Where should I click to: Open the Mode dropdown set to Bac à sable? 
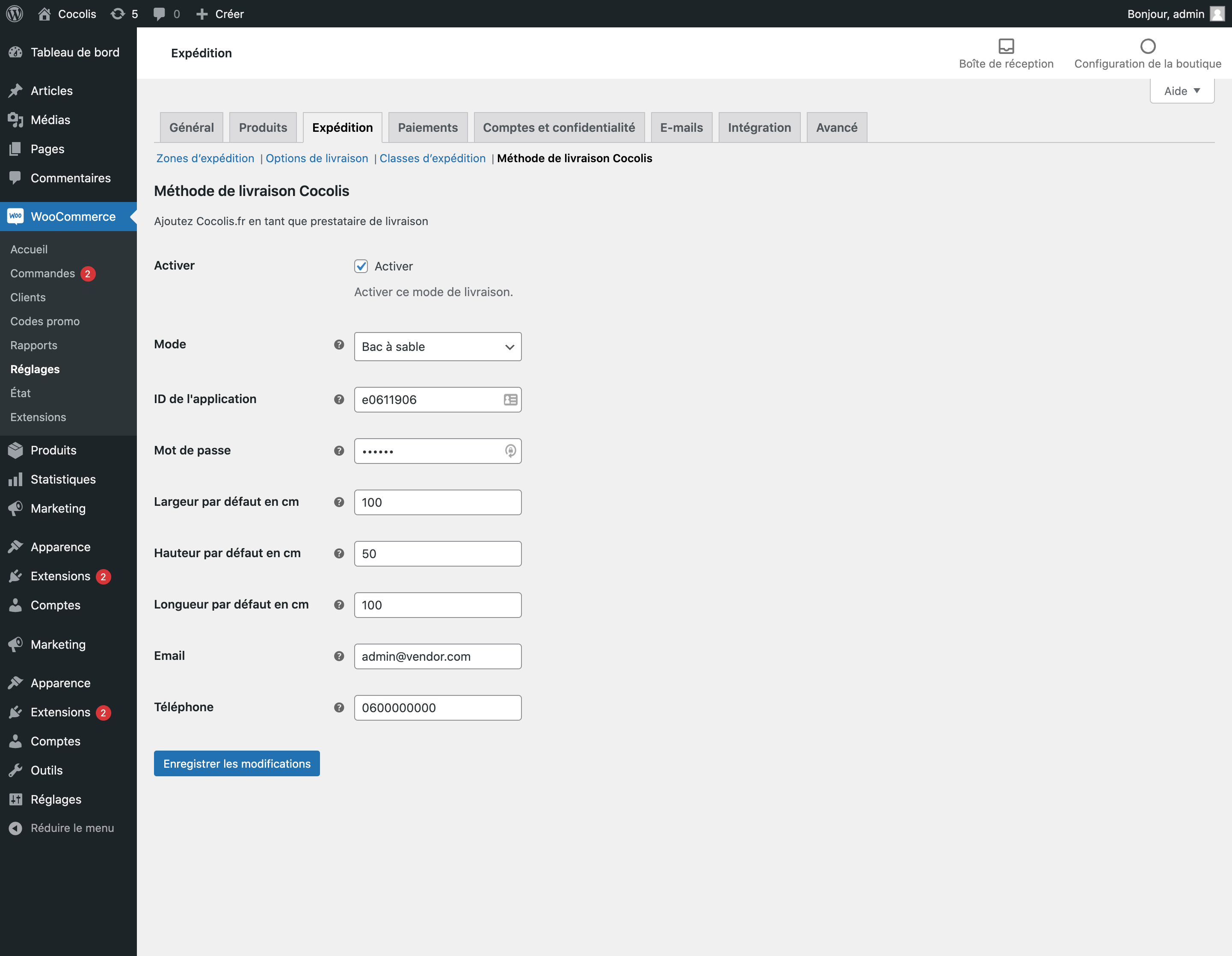click(437, 347)
